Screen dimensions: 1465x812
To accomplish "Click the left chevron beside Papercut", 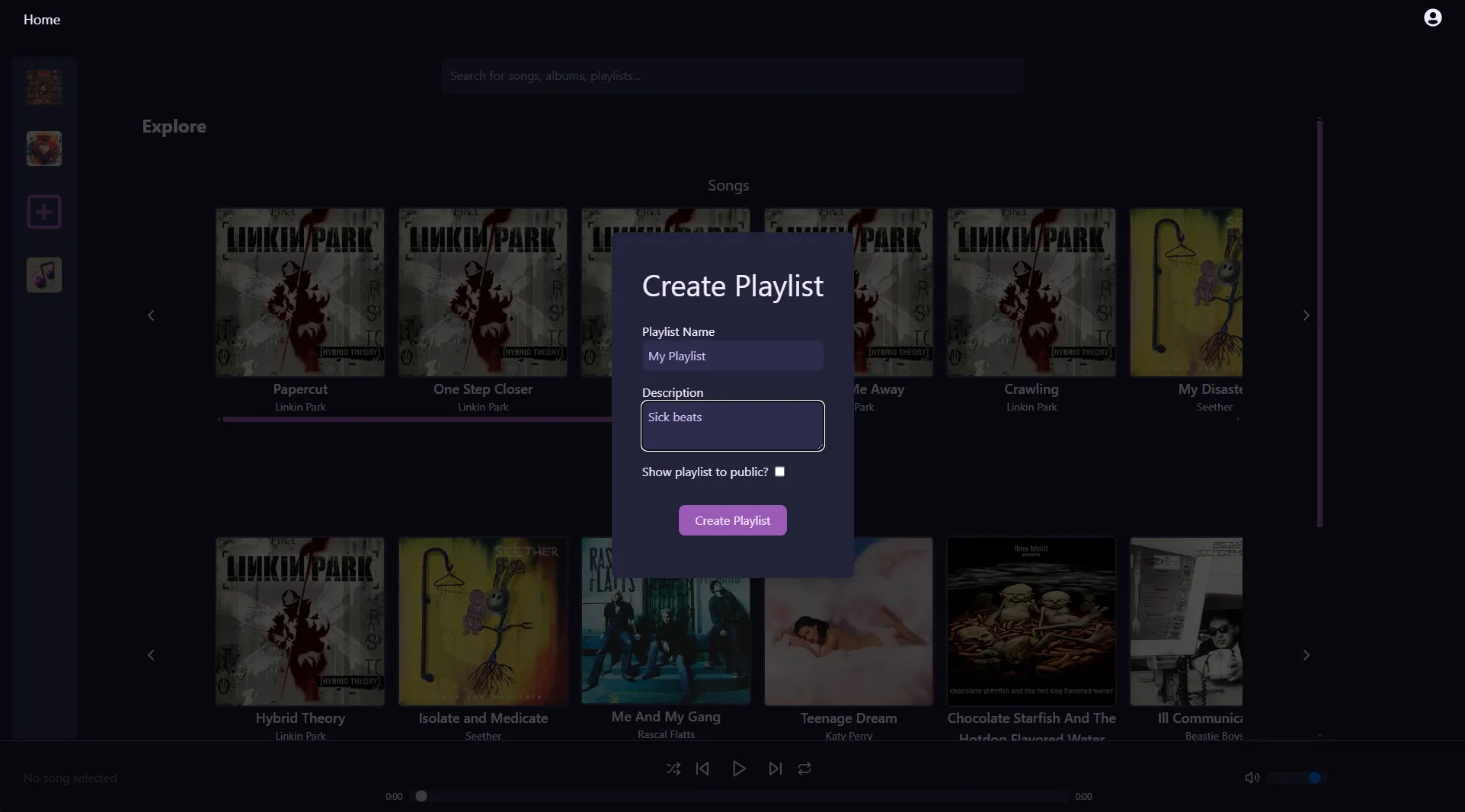I will pos(152,316).
